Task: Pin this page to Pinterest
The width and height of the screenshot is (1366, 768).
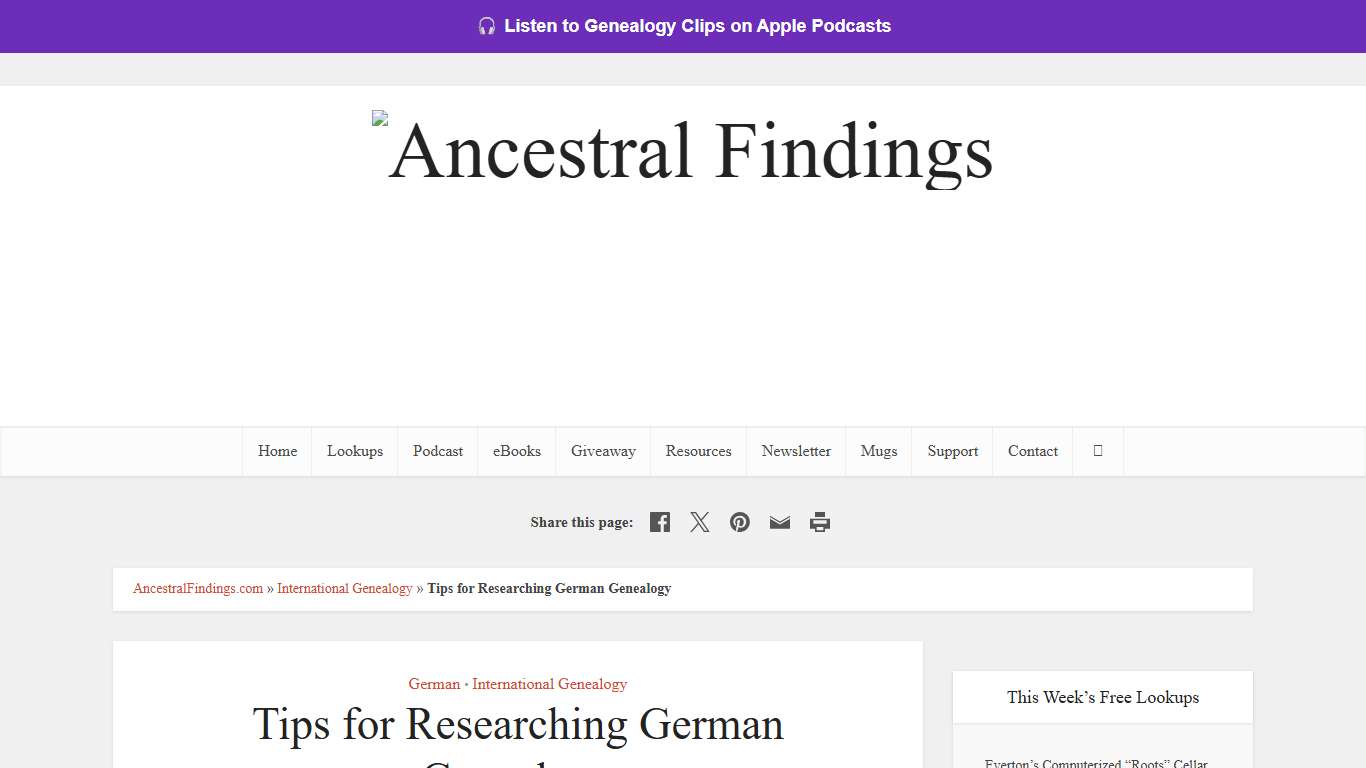Action: tap(739, 521)
